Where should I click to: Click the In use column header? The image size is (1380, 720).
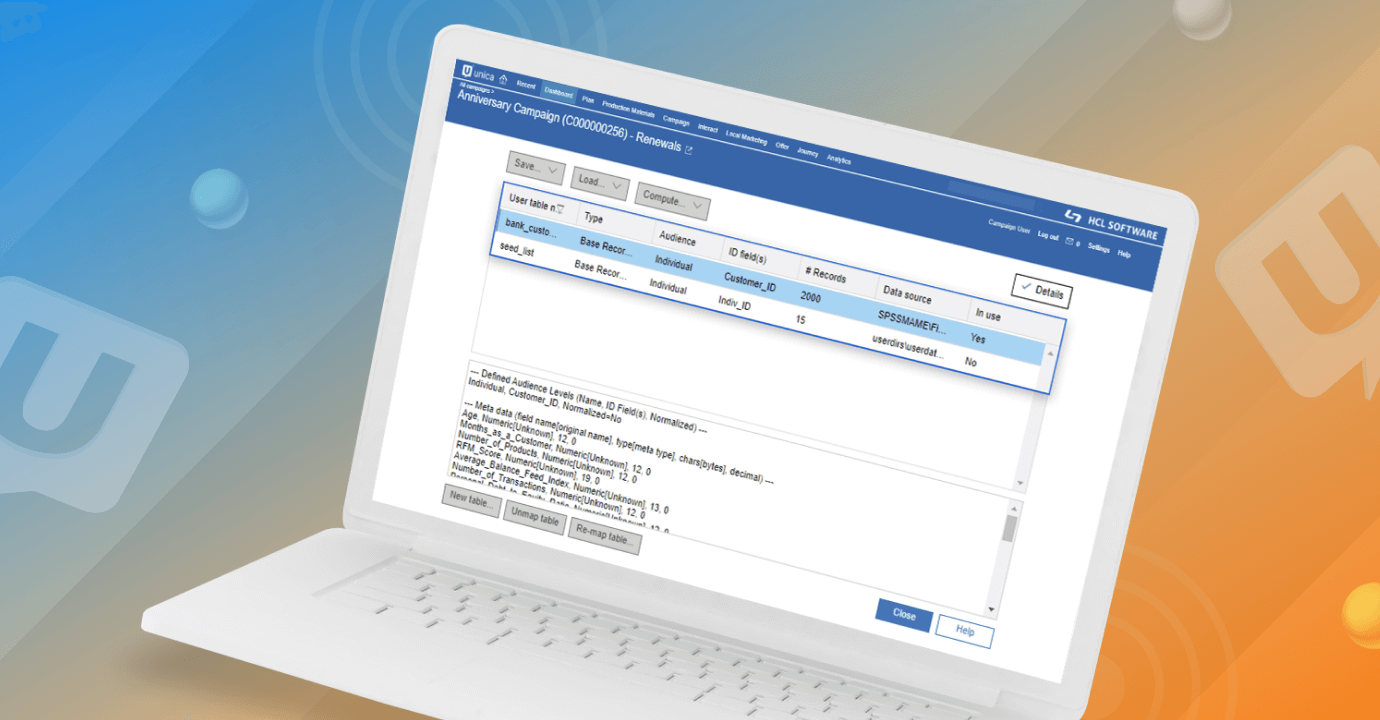(988, 315)
